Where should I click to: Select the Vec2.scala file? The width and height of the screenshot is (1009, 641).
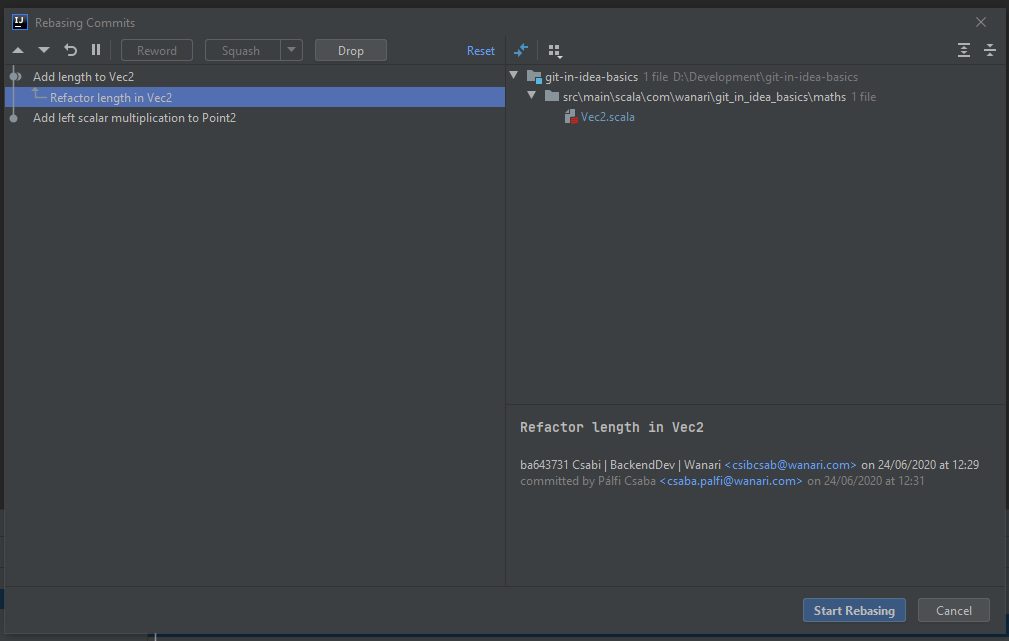coord(607,116)
